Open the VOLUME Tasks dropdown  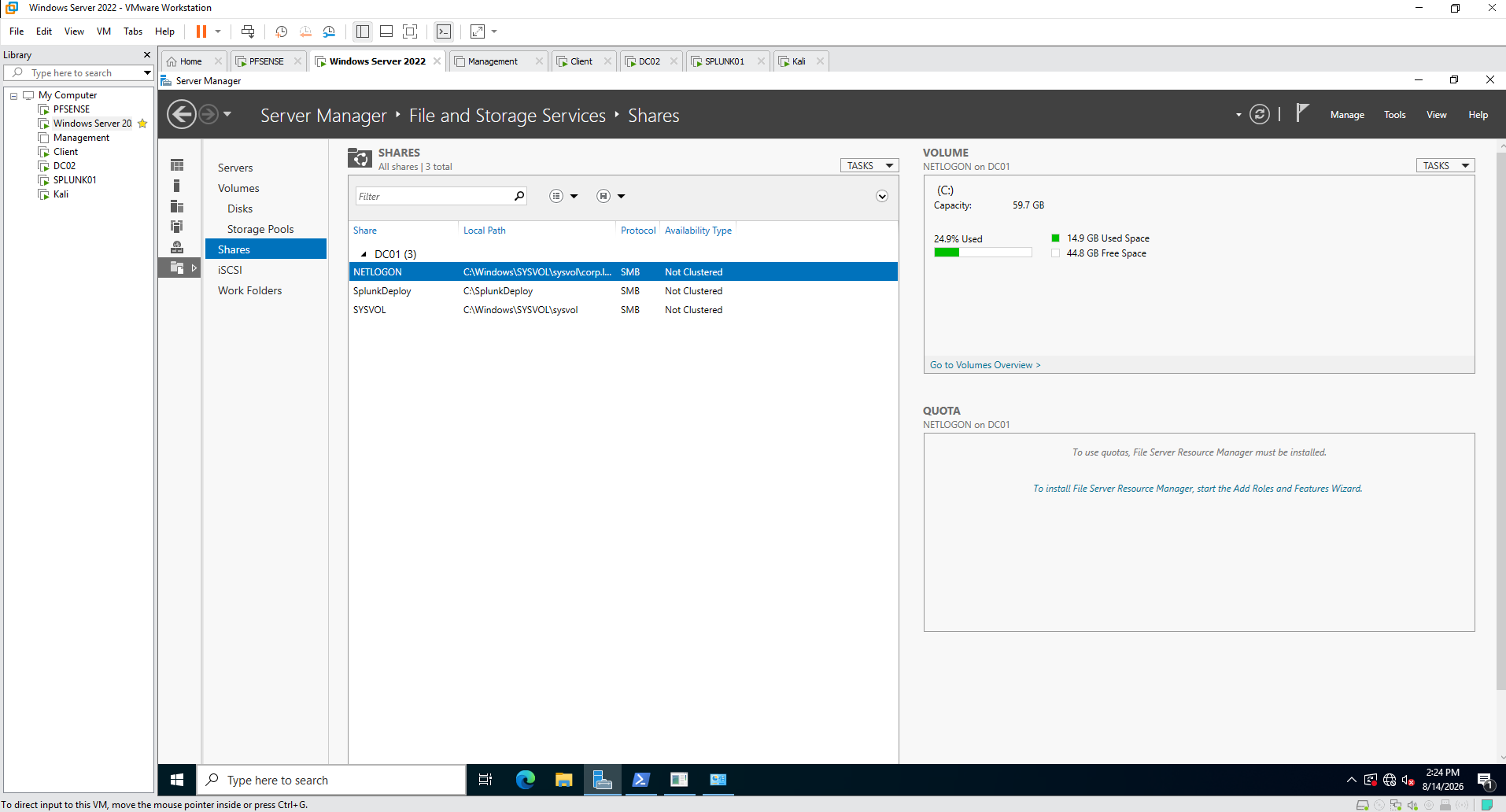coord(1445,166)
